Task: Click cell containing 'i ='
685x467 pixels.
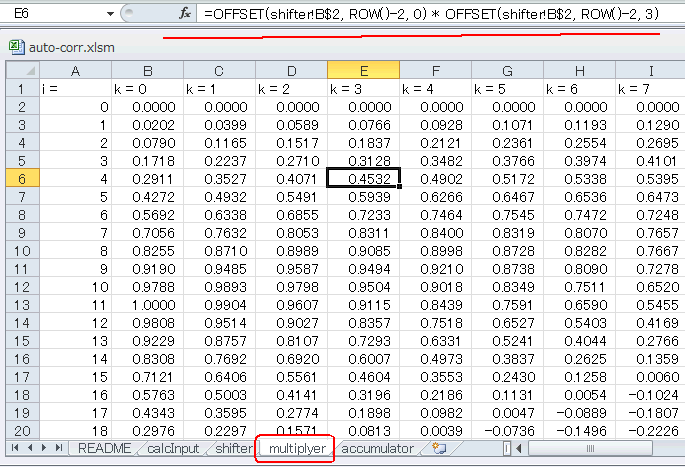Action: [x=76, y=89]
